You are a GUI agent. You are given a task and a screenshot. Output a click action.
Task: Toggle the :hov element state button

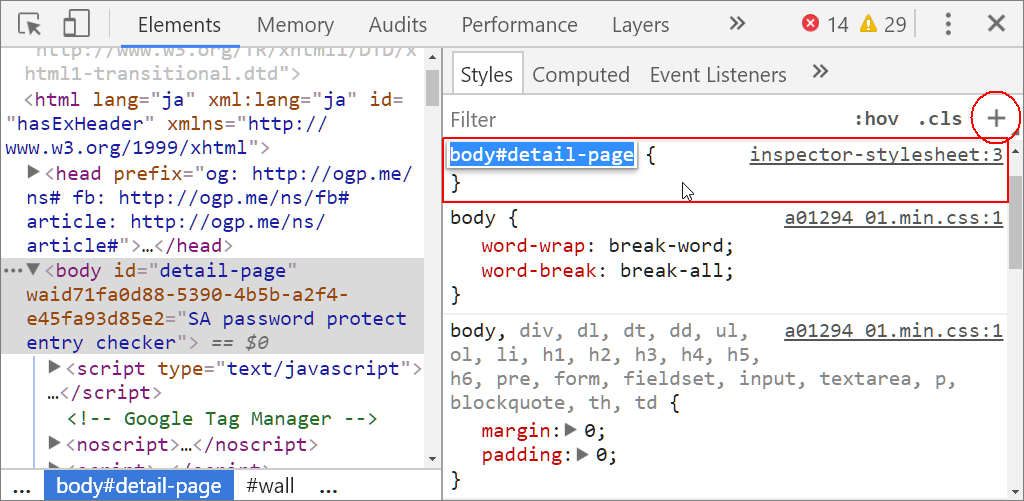[x=876, y=120]
